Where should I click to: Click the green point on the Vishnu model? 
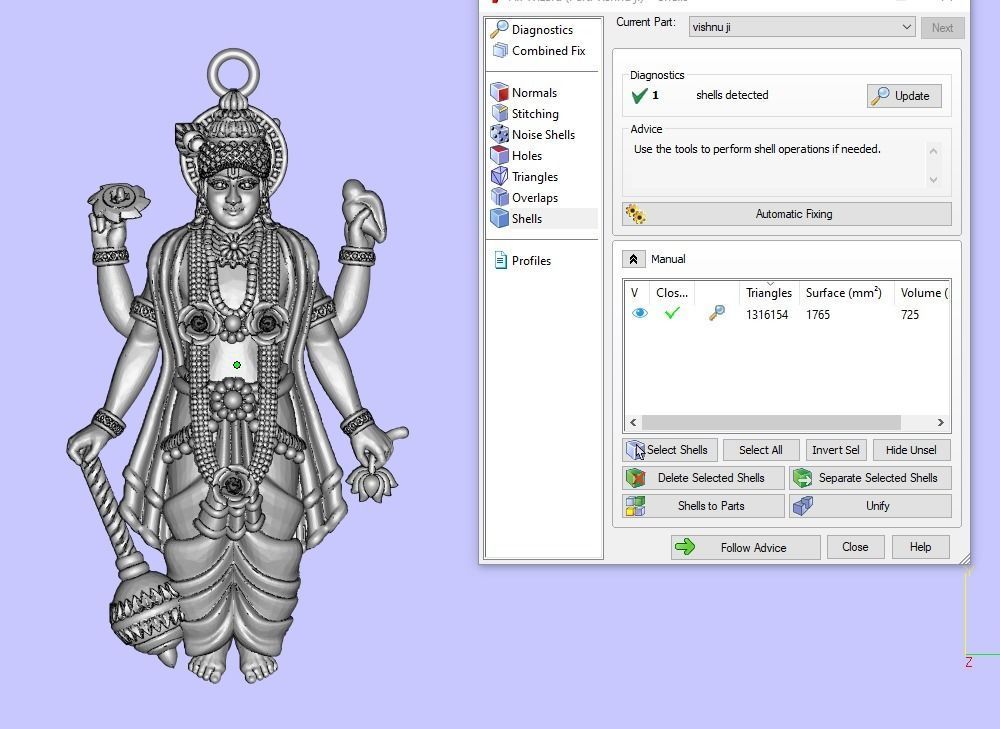pos(237,365)
